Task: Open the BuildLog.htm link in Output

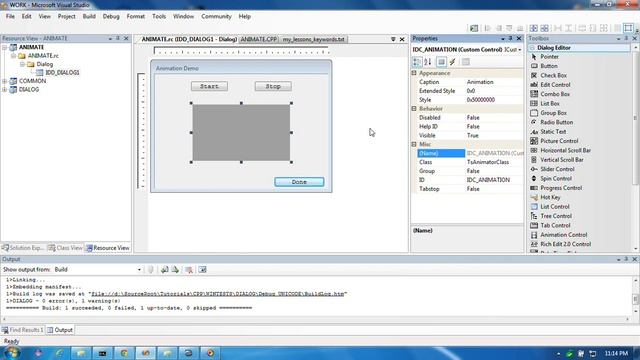Action: (x=218, y=294)
